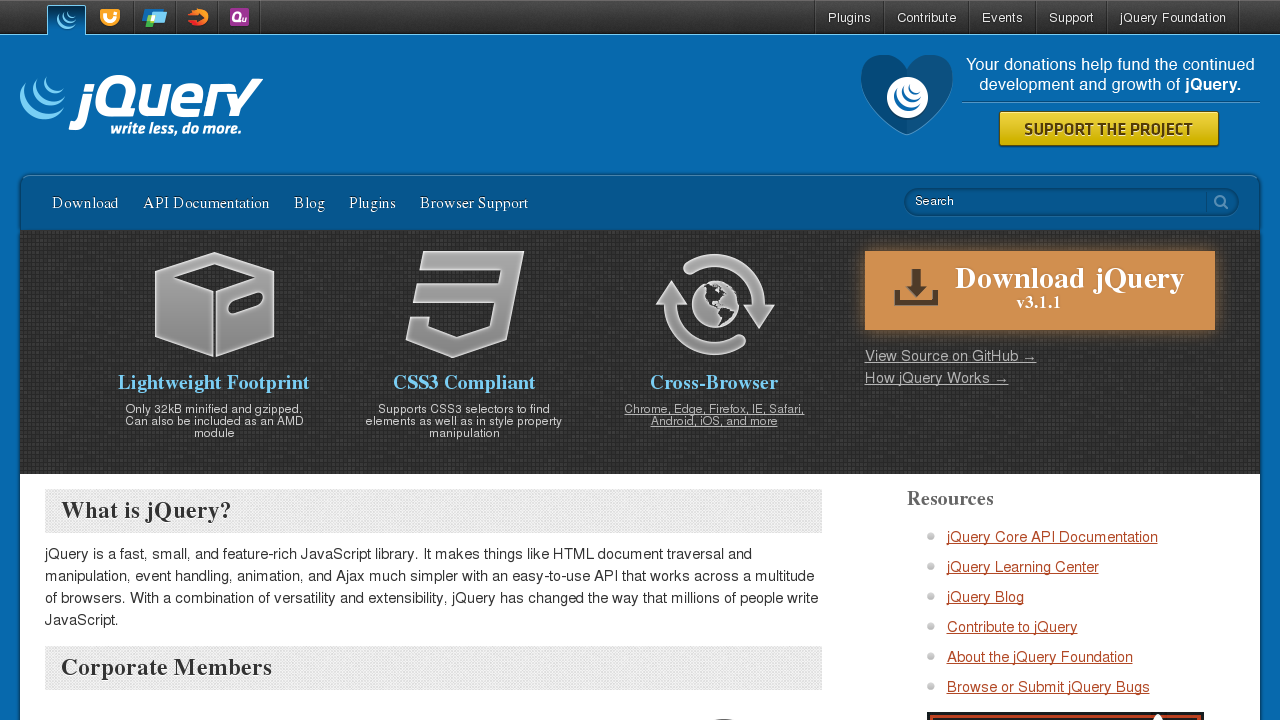
Task: Go to API Documentation in navigation
Action: (206, 204)
